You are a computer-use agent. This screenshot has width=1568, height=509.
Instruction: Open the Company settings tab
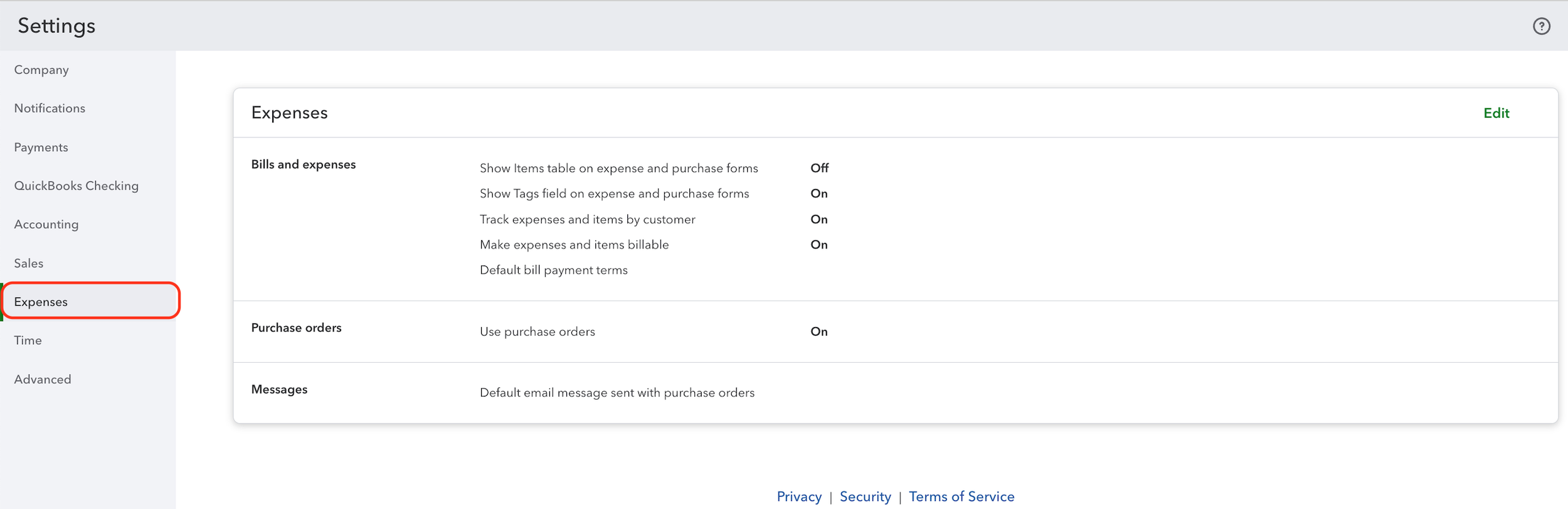point(41,70)
